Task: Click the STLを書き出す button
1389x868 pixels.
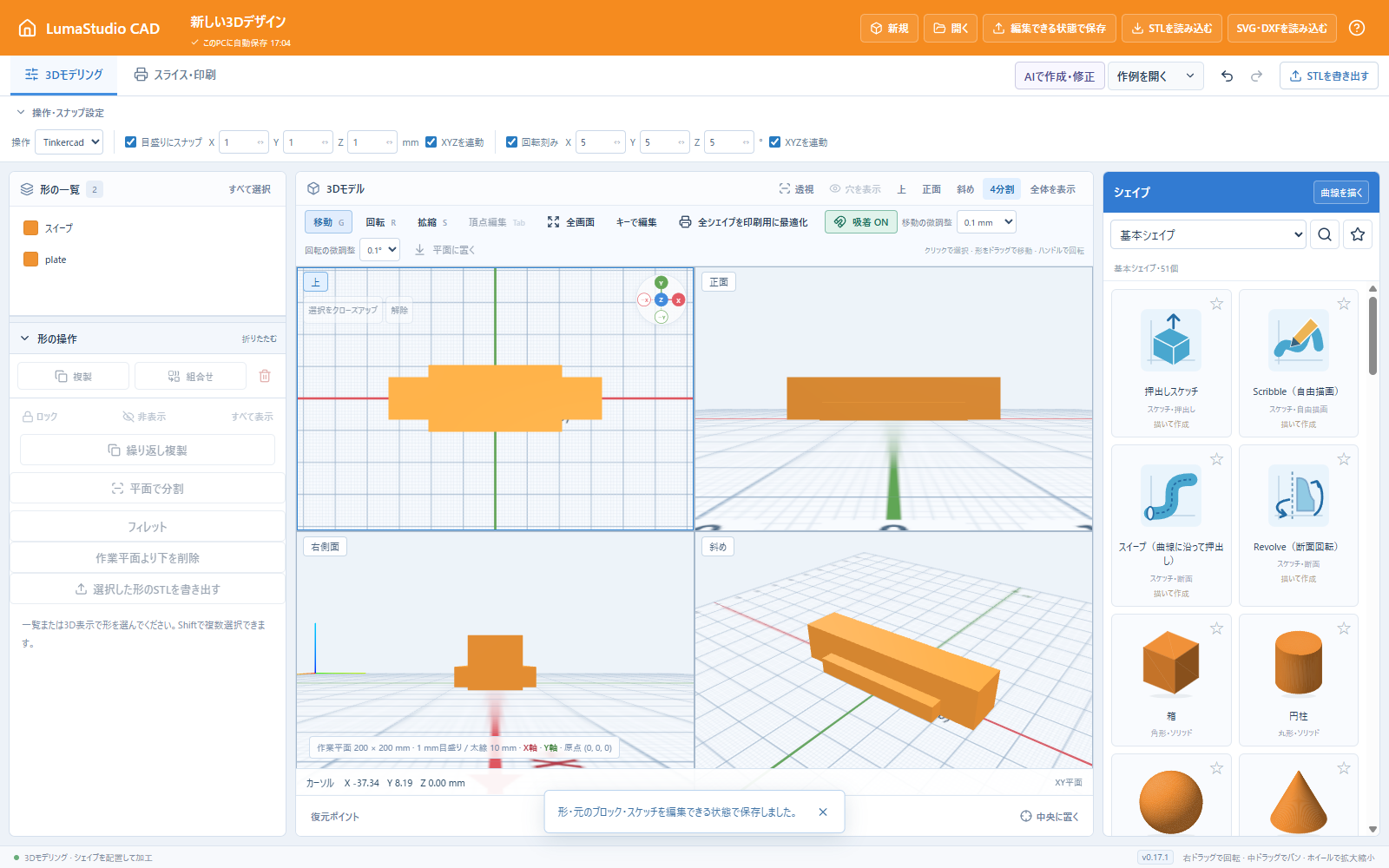Action: click(1329, 76)
